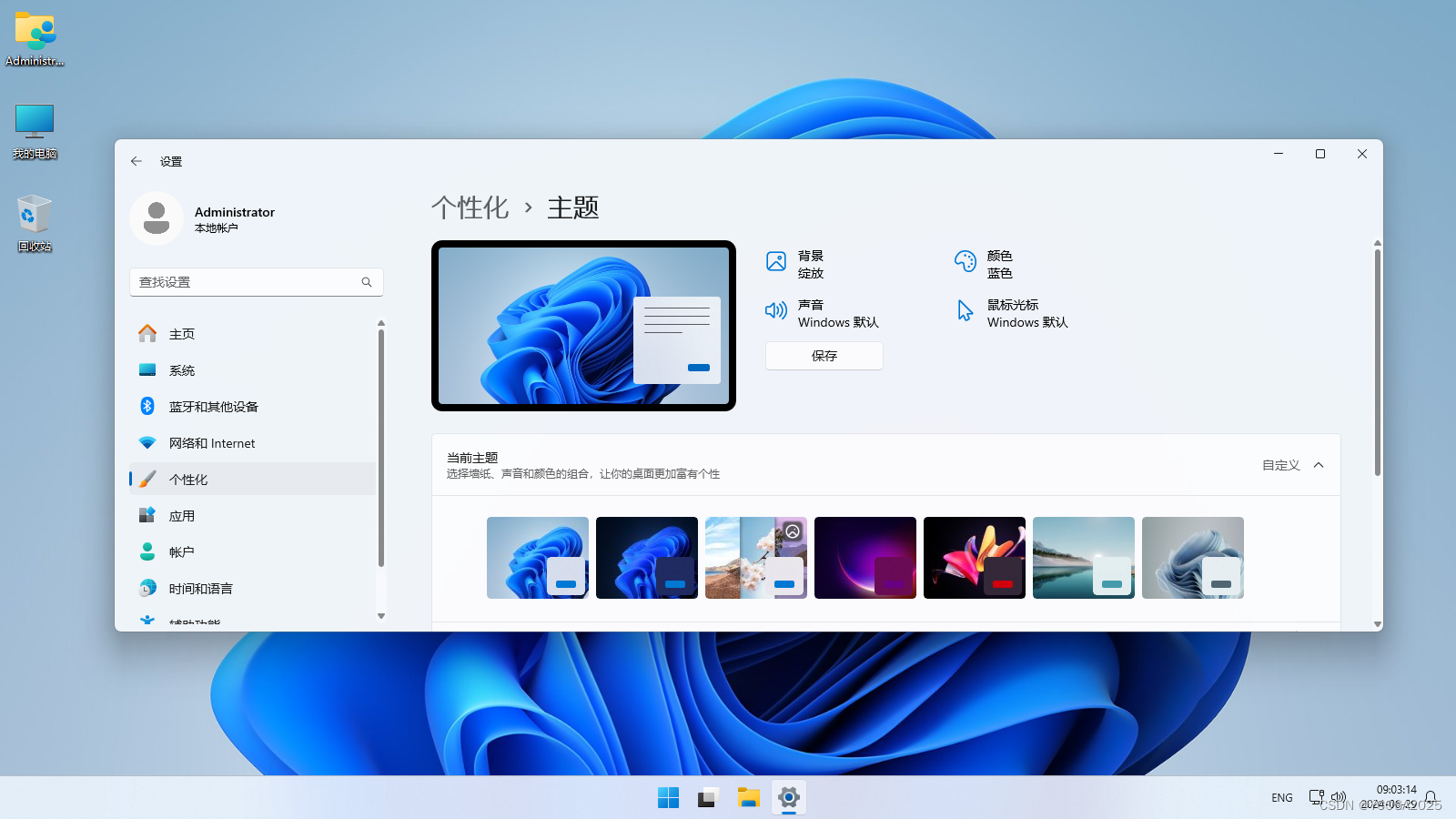1456x819 pixels.
Task: Click the search magnifier icon
Action: pyautogui.click(x=367, y=282)
